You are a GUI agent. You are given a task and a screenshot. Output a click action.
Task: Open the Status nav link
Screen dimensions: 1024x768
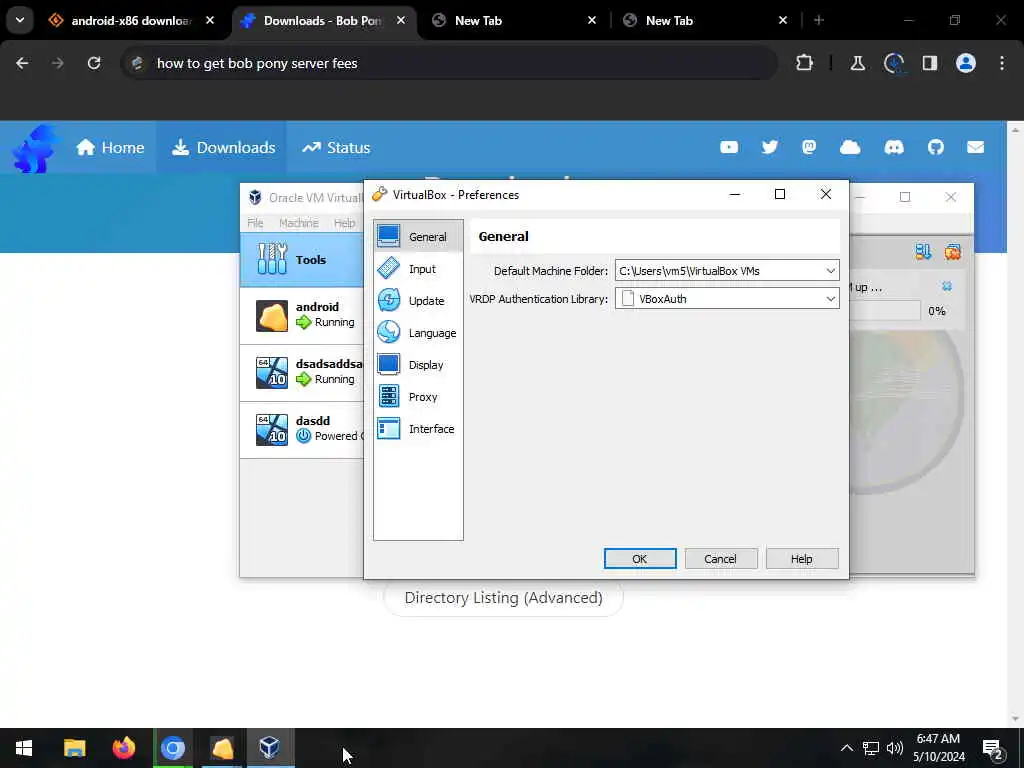tap(336, 148)
